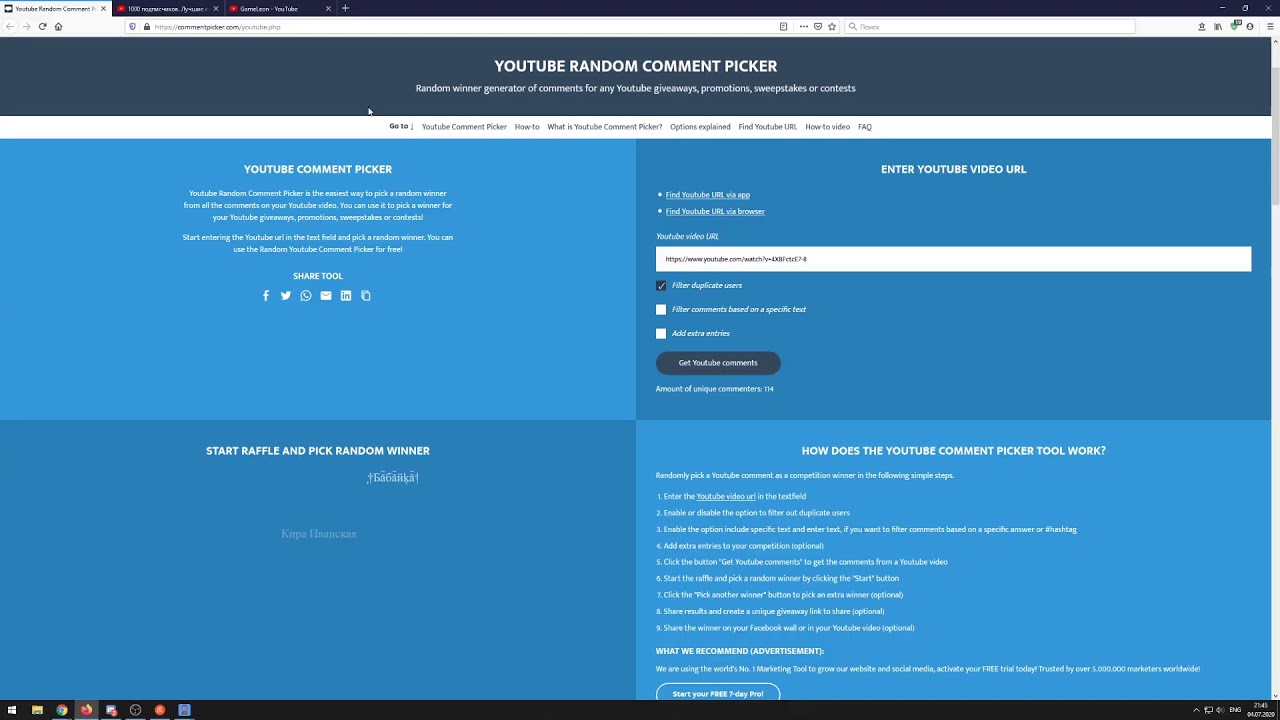Image resolution: width=1280 pixels, height=720 pixels.
Task: Open Firefox account icon
Action: pos(1250,27)
